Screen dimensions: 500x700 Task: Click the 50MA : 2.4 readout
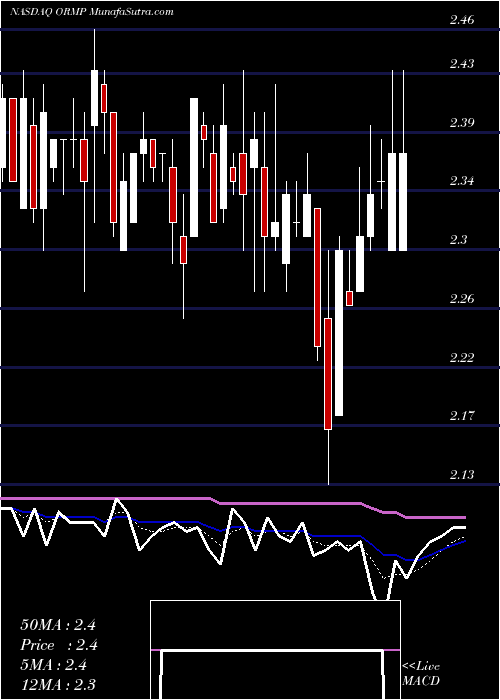(x=58, y=625)
